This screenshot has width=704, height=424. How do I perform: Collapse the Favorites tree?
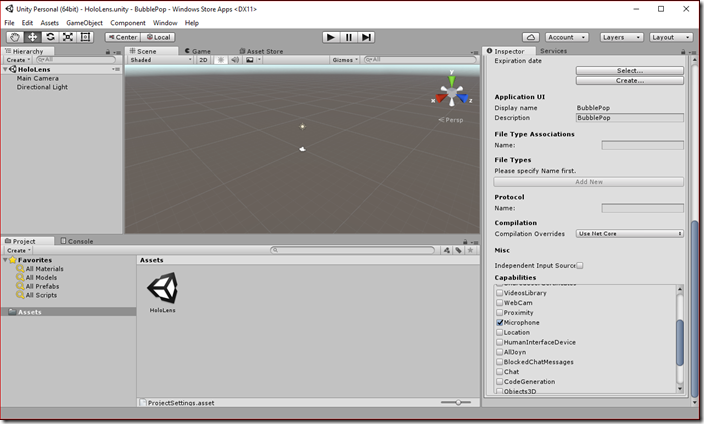click(x=5, y=260)
